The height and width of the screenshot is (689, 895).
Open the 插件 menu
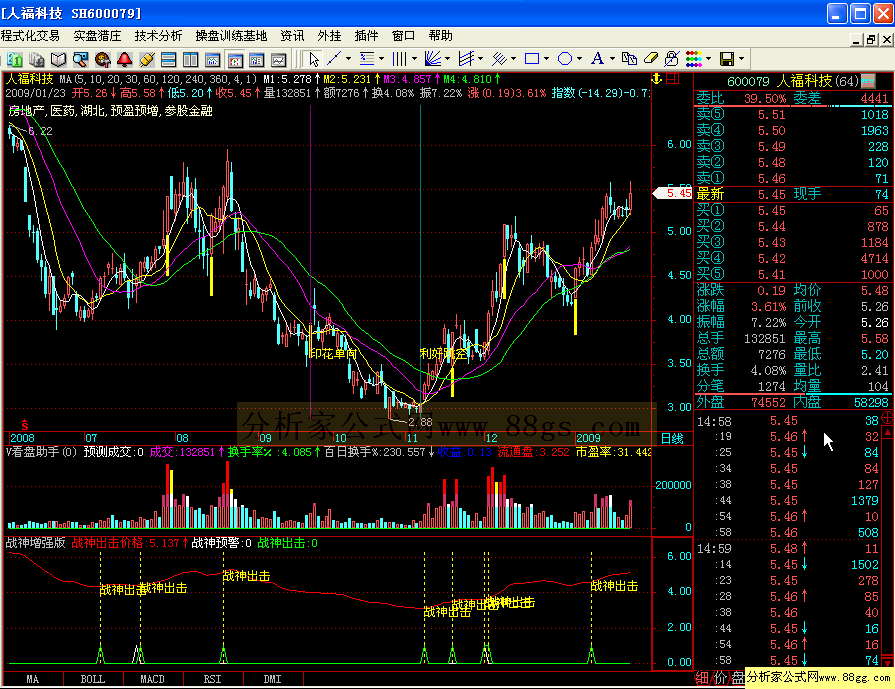366,36
